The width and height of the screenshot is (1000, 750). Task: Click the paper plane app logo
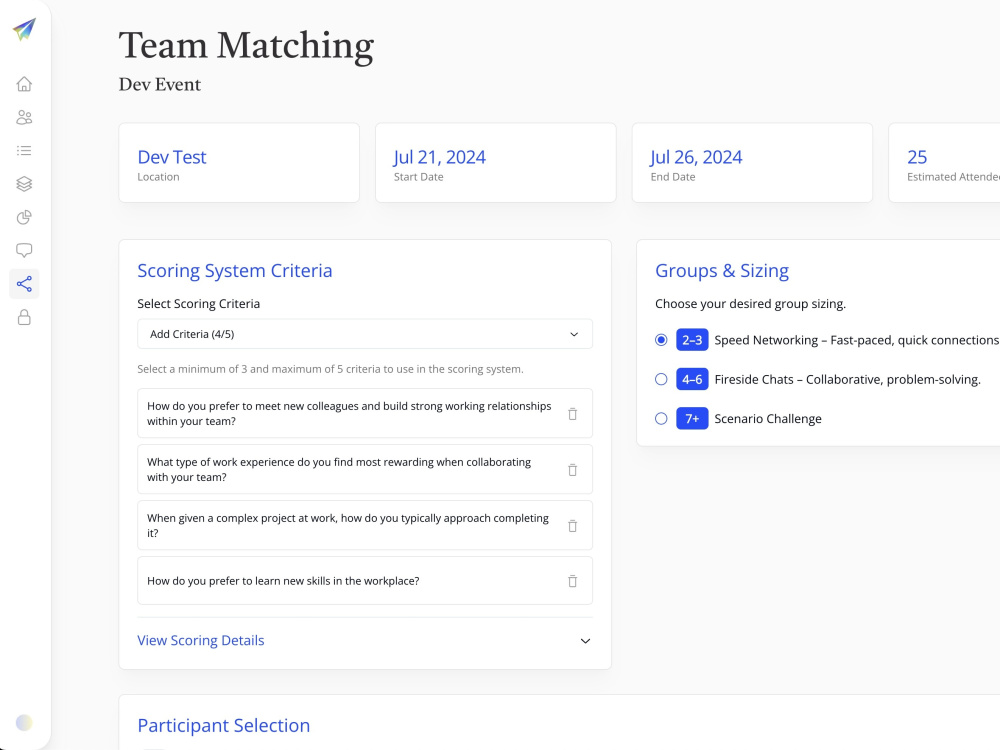[24, 29]
